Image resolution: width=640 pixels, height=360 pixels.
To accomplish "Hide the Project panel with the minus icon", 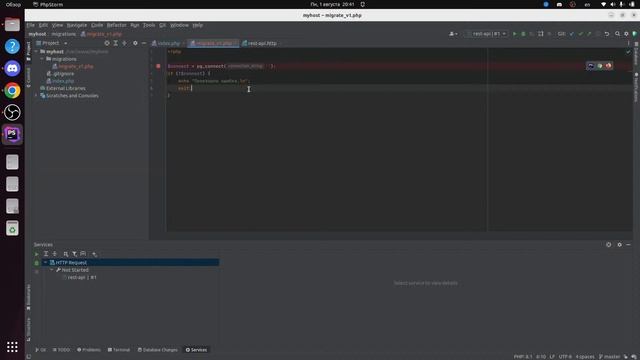I will click(144, 43).
